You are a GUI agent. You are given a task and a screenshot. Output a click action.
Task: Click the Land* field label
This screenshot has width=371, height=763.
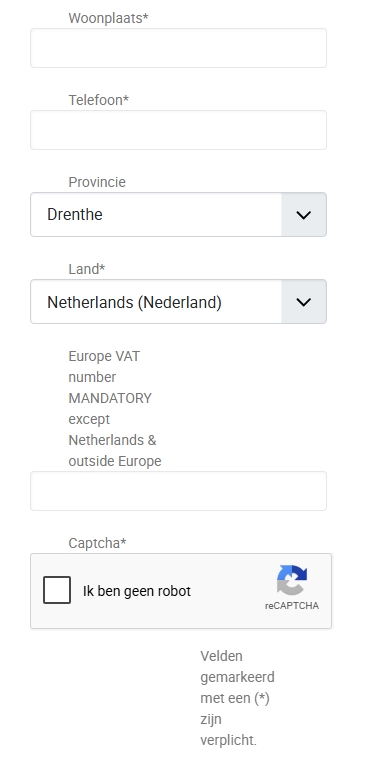tap(87, 269)
